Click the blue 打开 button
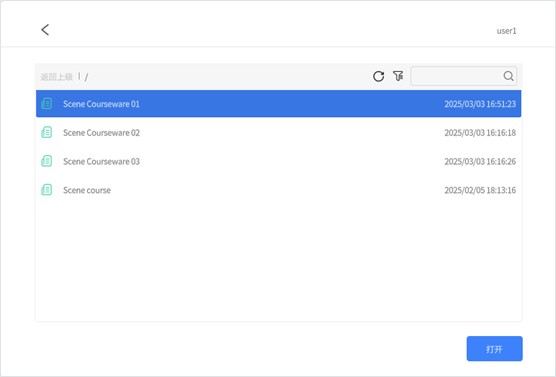Screen dimensions: 556x377 (x=494, y=349)
